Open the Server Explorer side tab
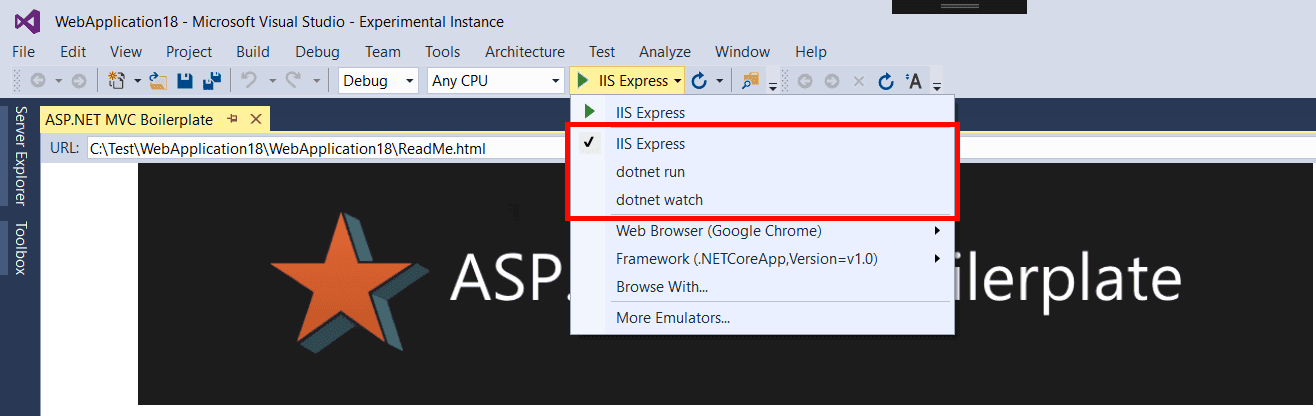 (x=20, y=155)
